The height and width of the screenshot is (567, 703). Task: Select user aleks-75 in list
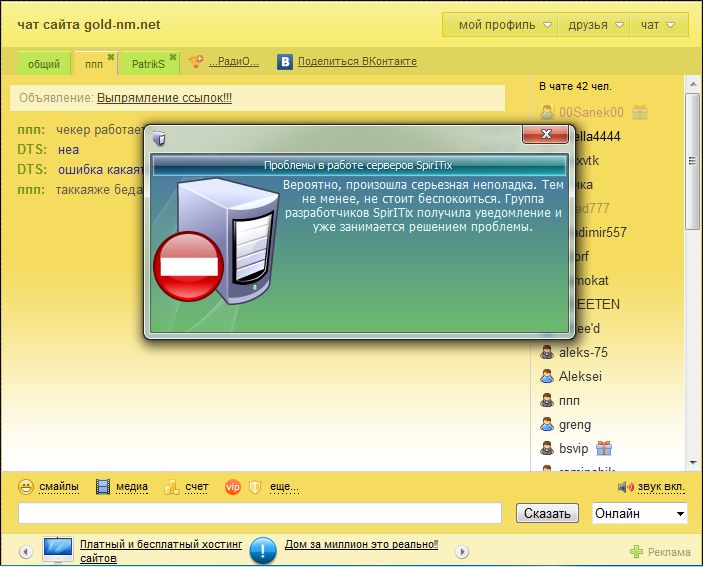coord(583,352)
